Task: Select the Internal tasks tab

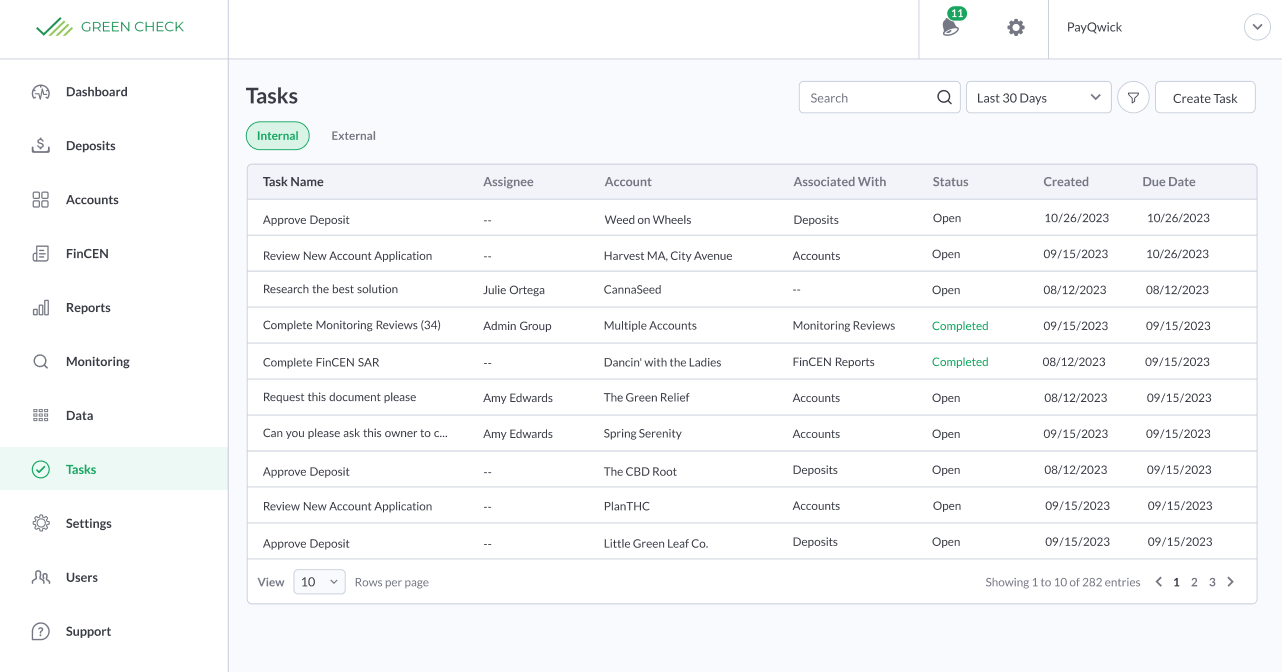Action: pyautogui.click(x=277, y=135)
